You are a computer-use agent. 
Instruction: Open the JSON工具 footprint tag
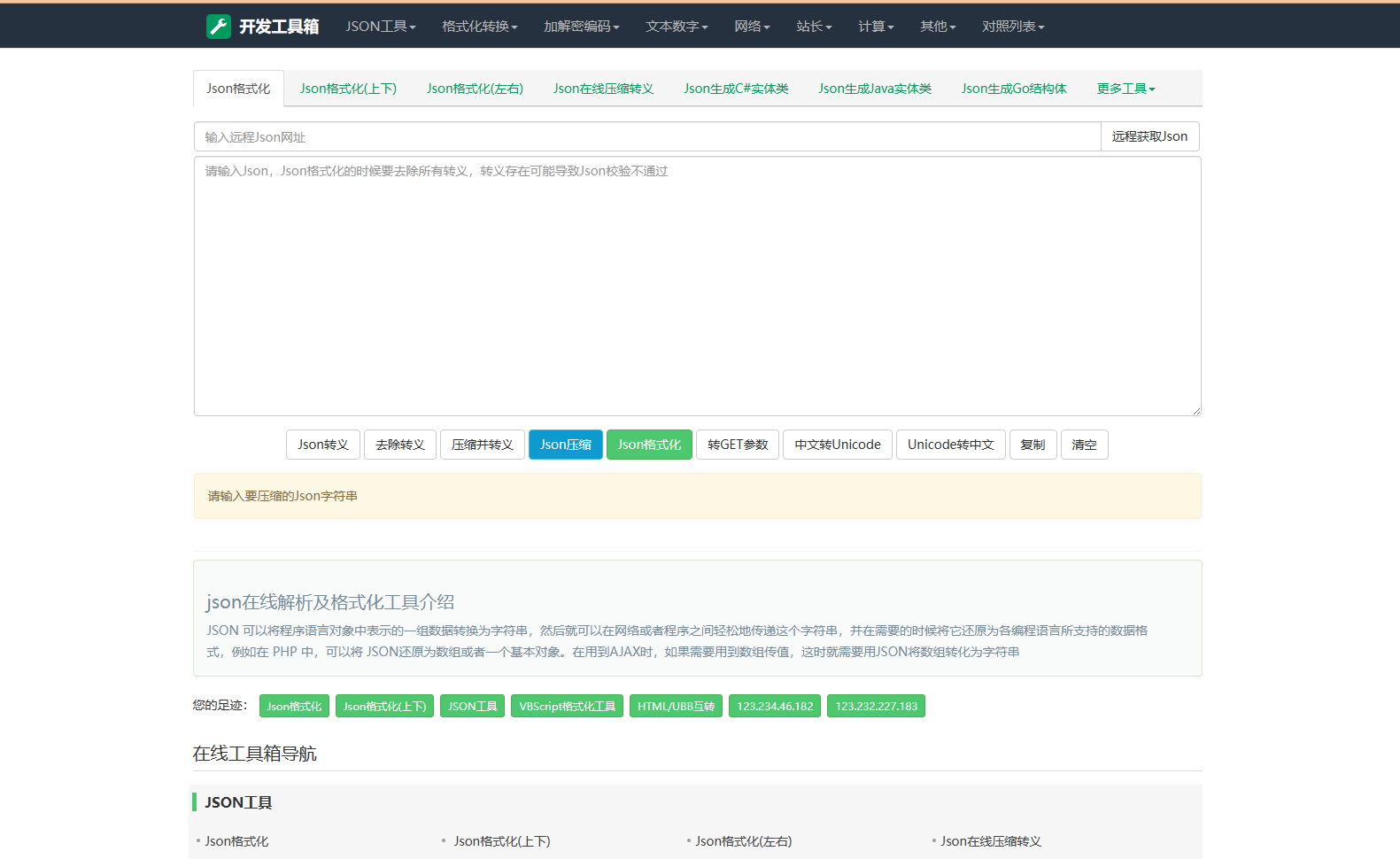tap(472, 706)
